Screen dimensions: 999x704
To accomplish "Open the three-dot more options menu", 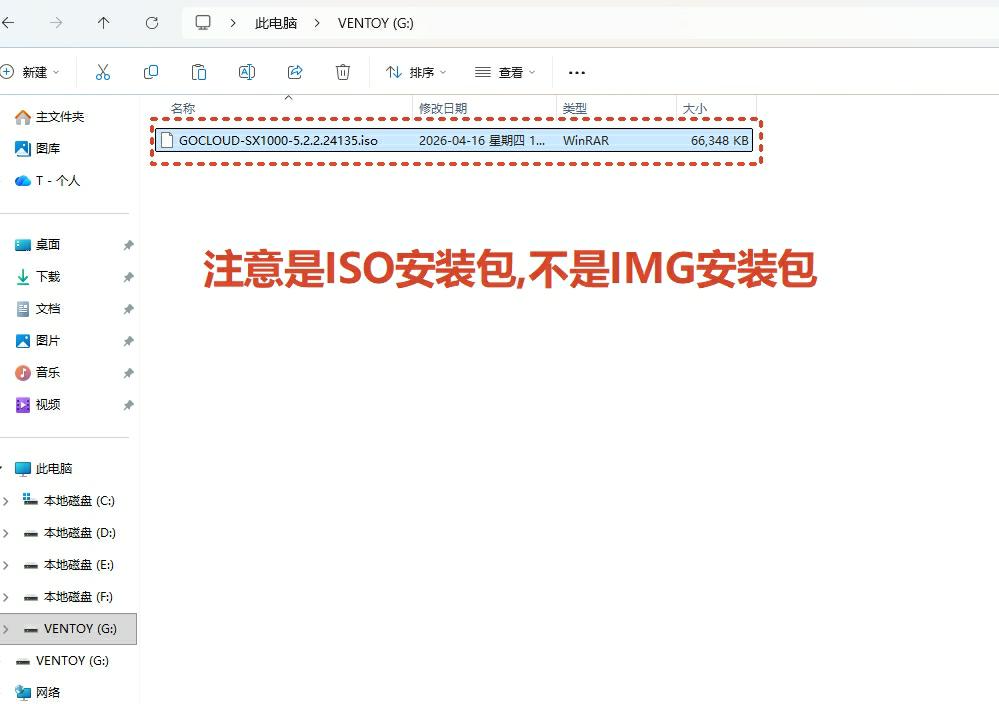I will (576, 72).
